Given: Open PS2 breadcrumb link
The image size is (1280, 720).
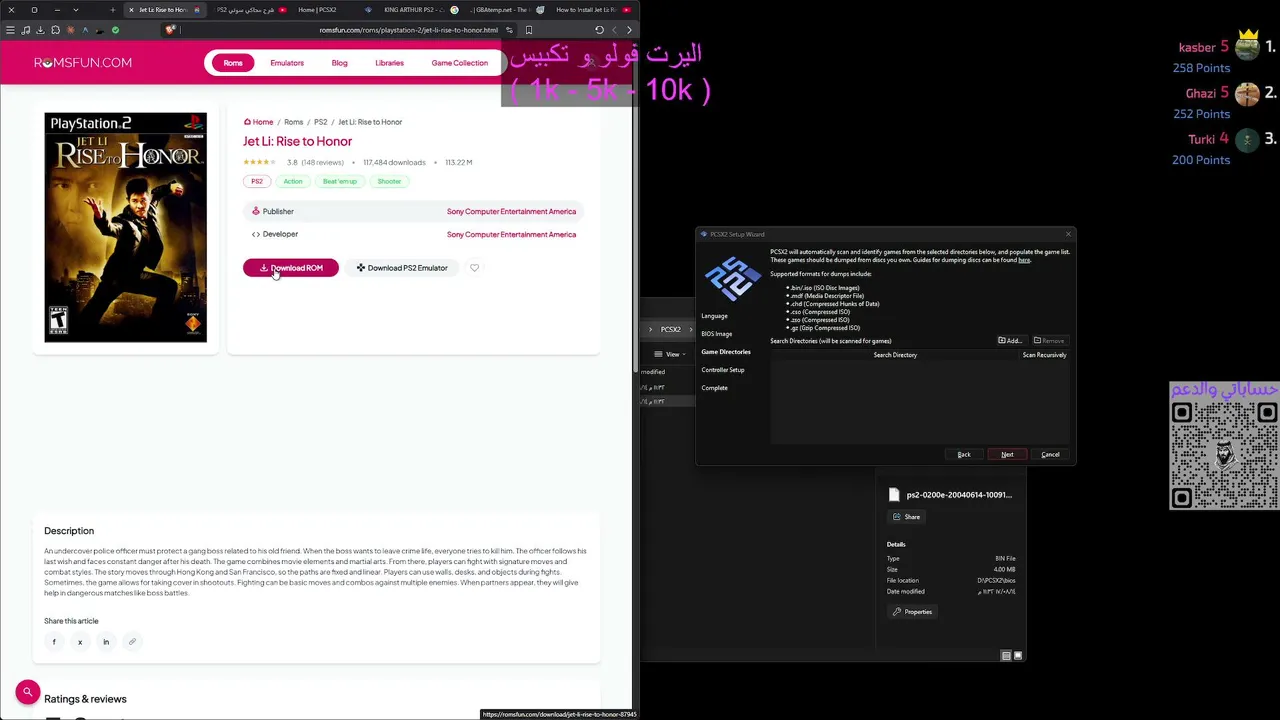Looking at the screenshot, I should pos(321,122).
